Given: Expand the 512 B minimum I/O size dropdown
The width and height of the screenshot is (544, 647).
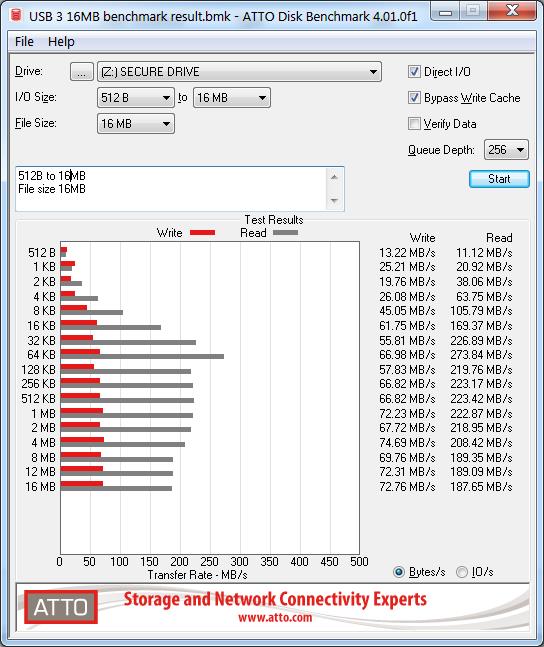Looking at the screenshot, I should point(136,98).
